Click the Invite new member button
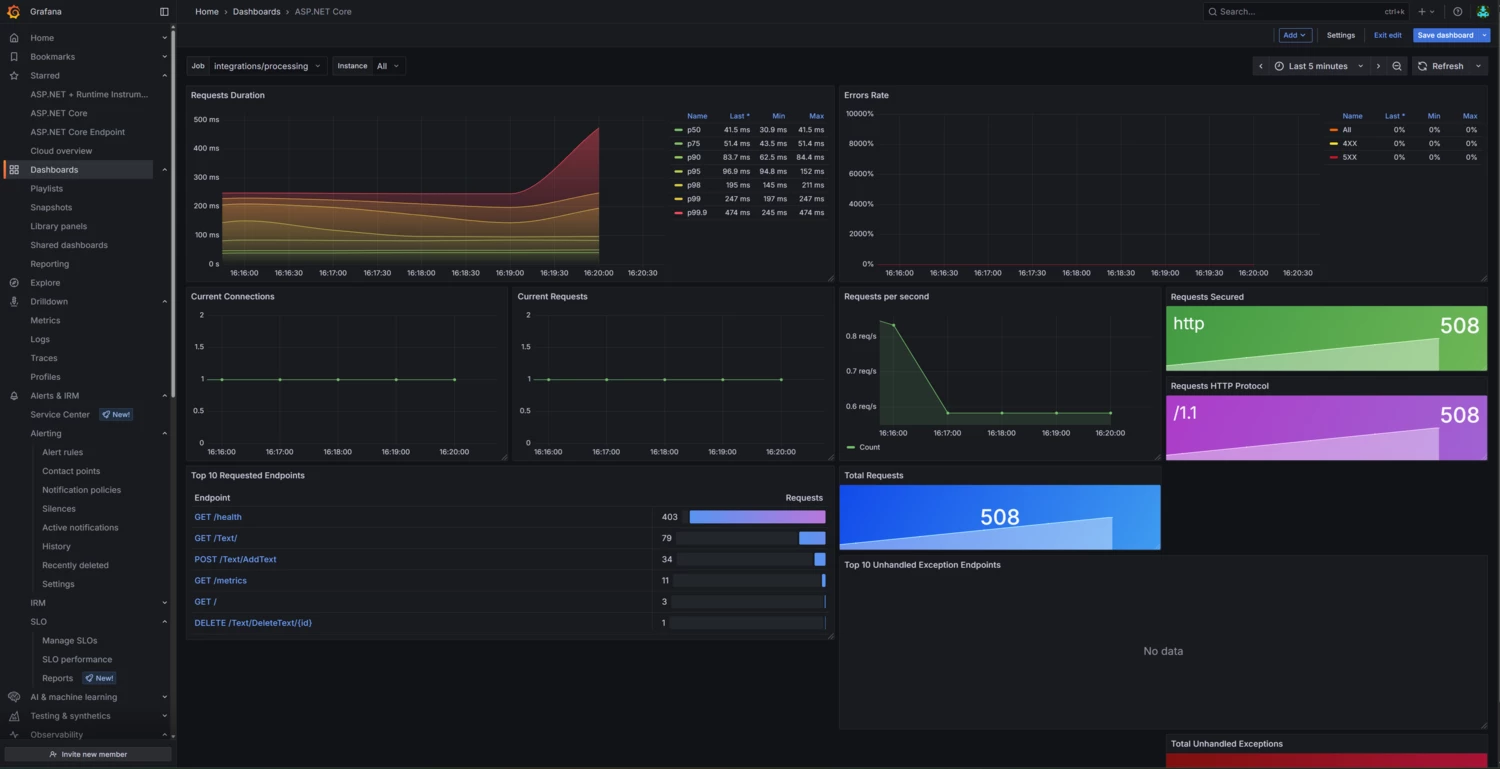The image size is (1500, 769). [88, 754]
